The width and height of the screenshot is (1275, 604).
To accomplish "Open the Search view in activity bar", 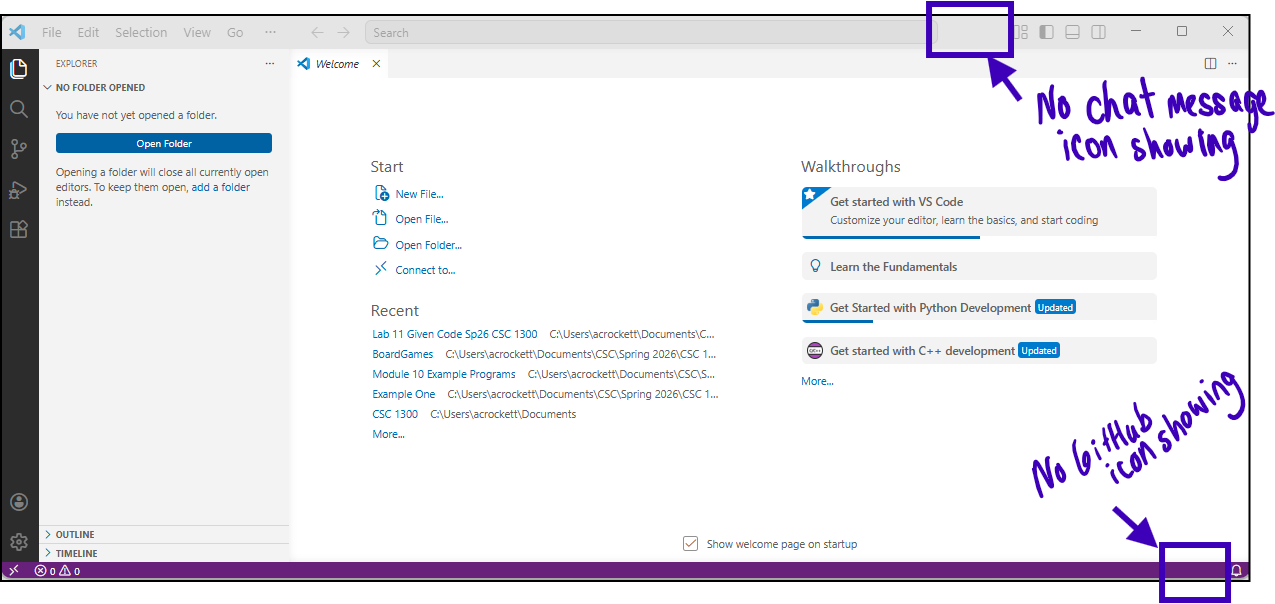I will click(x=18, y=109).
